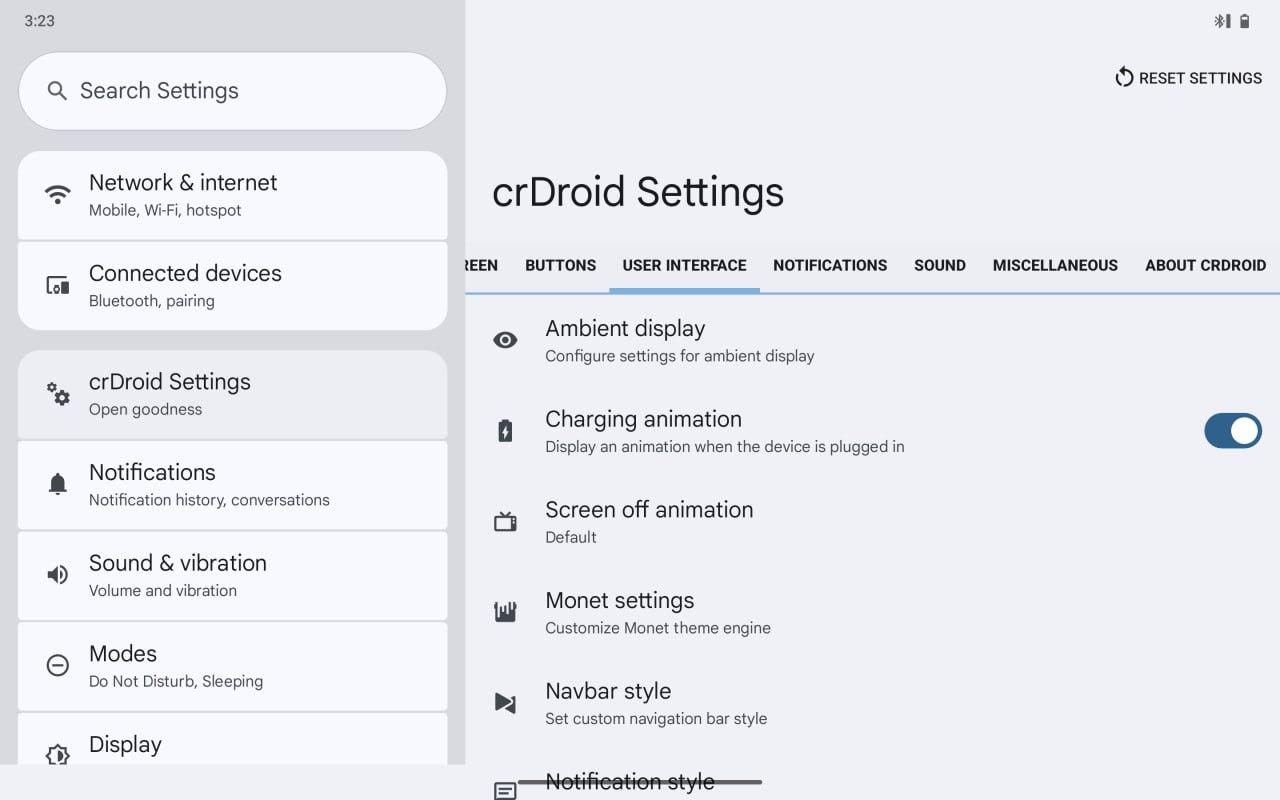1280x800 pixels.
Task: Click 'Configure settings for ambient display' subtitle
Action: point(680,356)
